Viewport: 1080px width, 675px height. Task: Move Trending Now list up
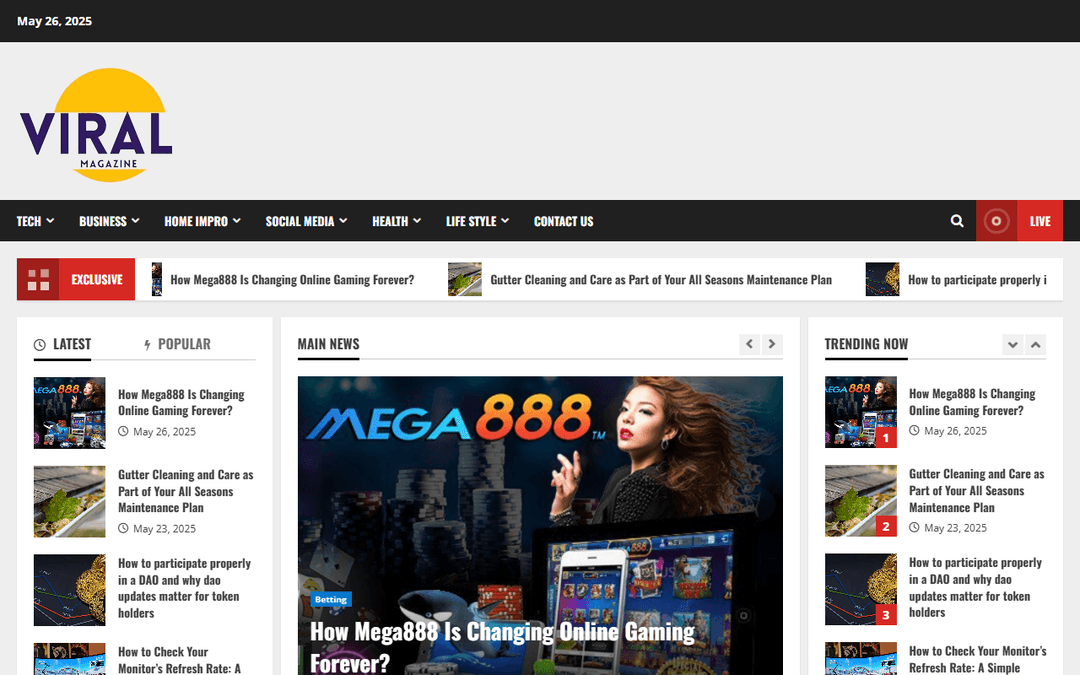(x=1035, y=344)
